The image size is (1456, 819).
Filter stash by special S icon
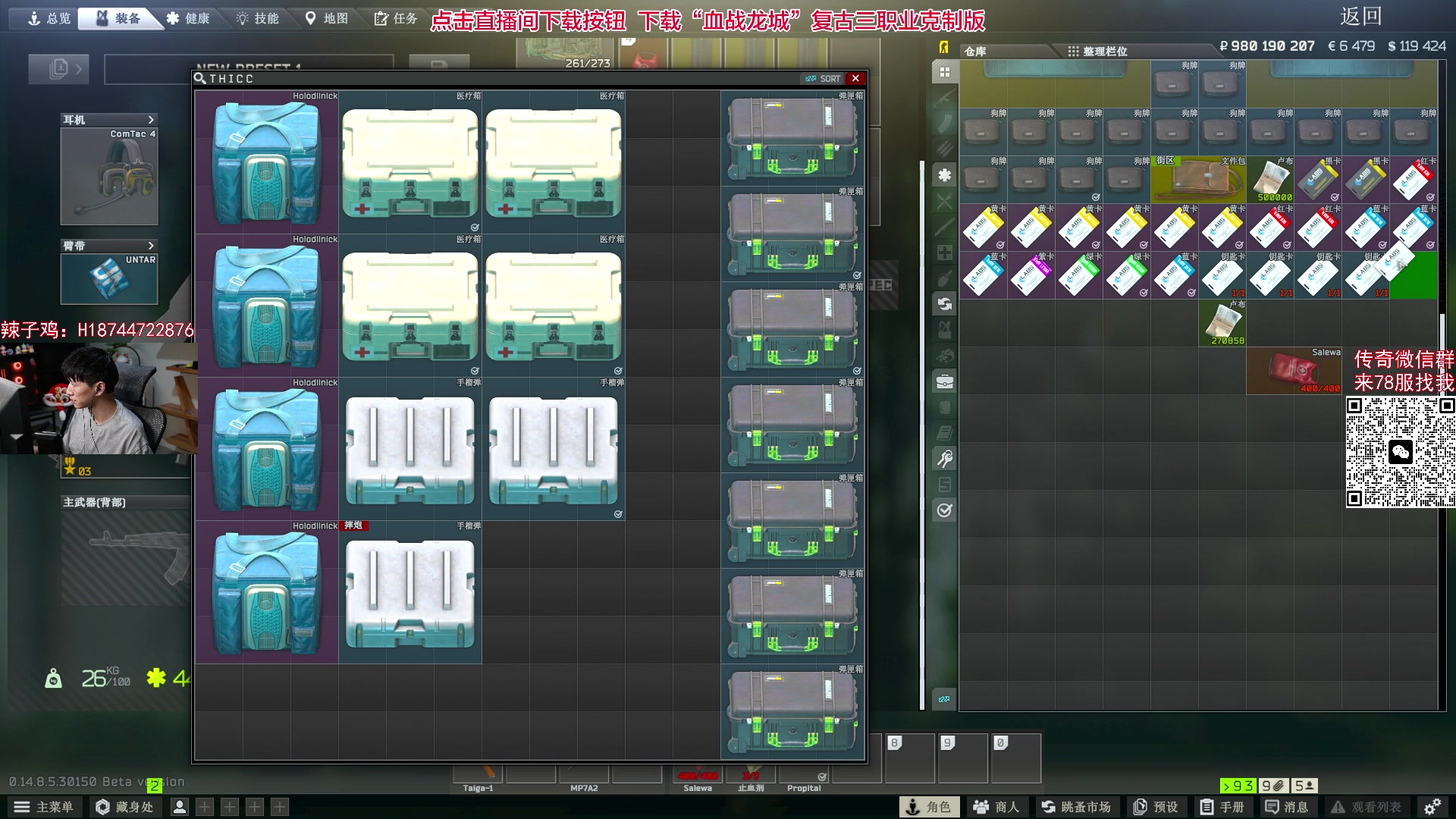coord(944,485)
